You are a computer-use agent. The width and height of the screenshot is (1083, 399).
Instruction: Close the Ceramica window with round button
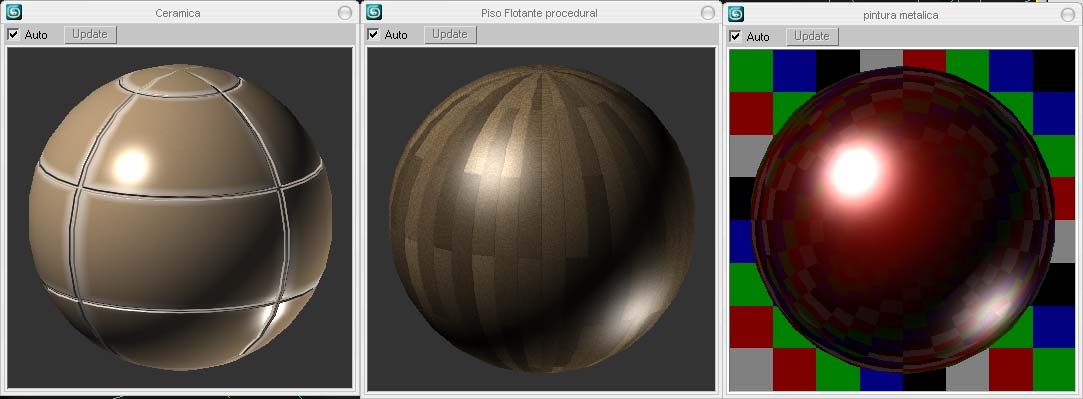click(345, 12)
